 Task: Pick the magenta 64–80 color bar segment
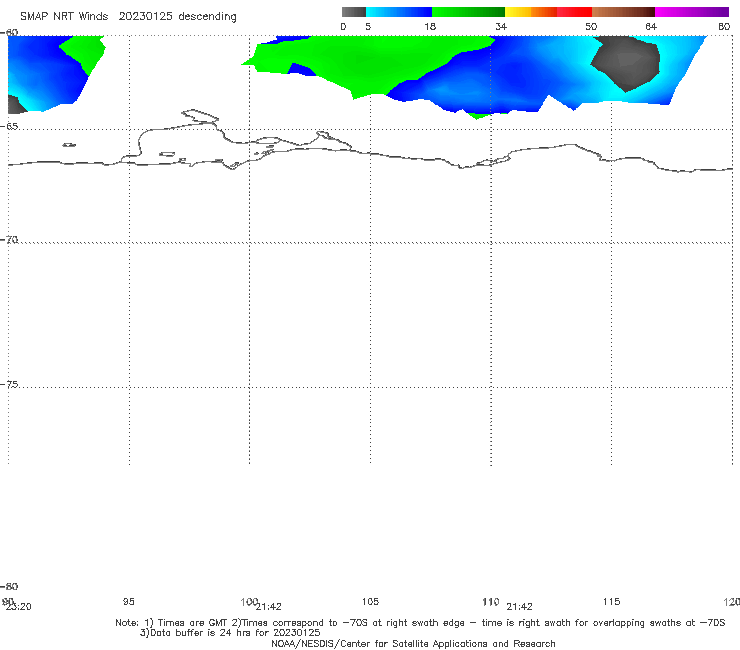(692, 12)
